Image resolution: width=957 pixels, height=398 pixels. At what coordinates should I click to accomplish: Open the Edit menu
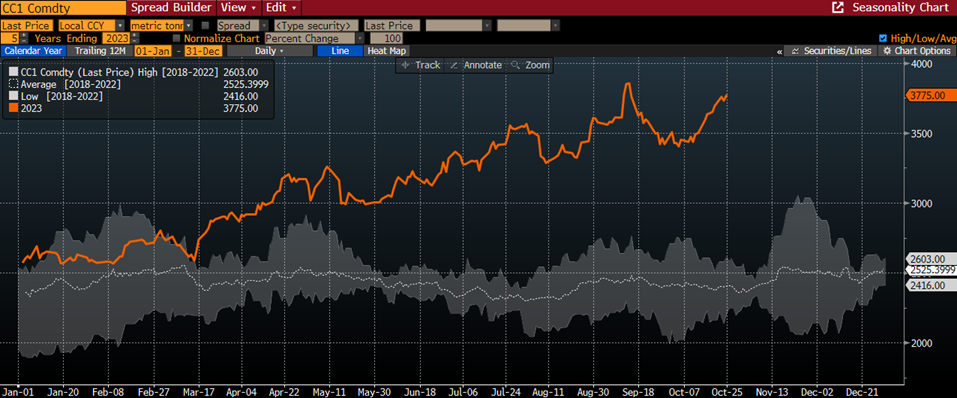coord(281,7)
